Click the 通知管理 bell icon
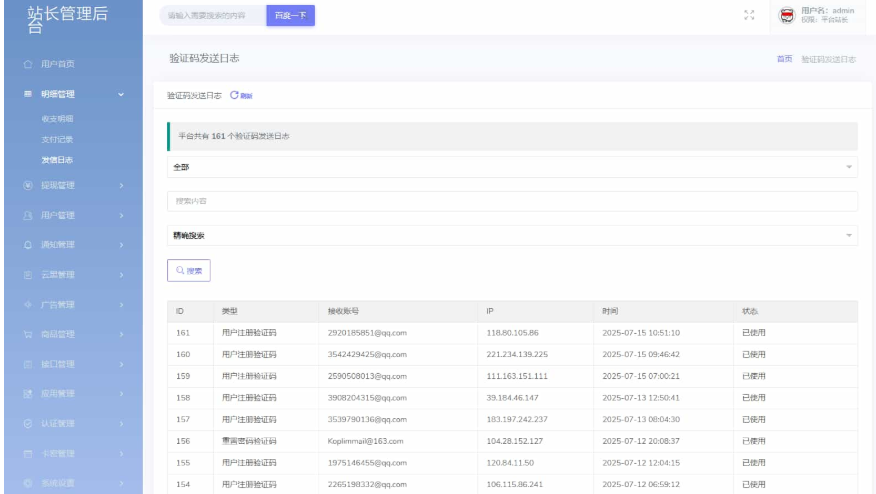The height and width of the screenshot is (494, 876). [28, 244]
